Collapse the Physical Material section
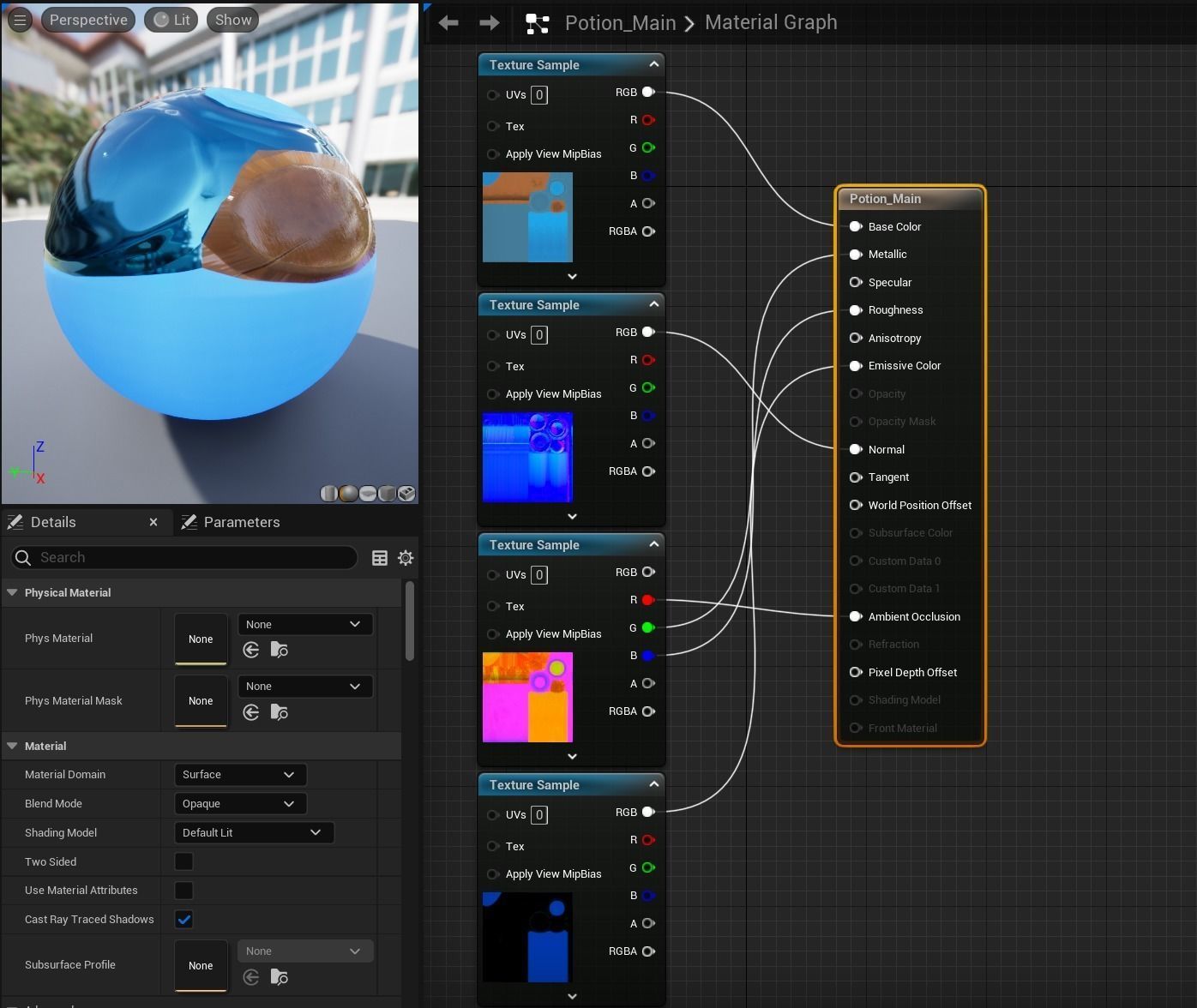 pyautogui.click(x=12, y=592)
